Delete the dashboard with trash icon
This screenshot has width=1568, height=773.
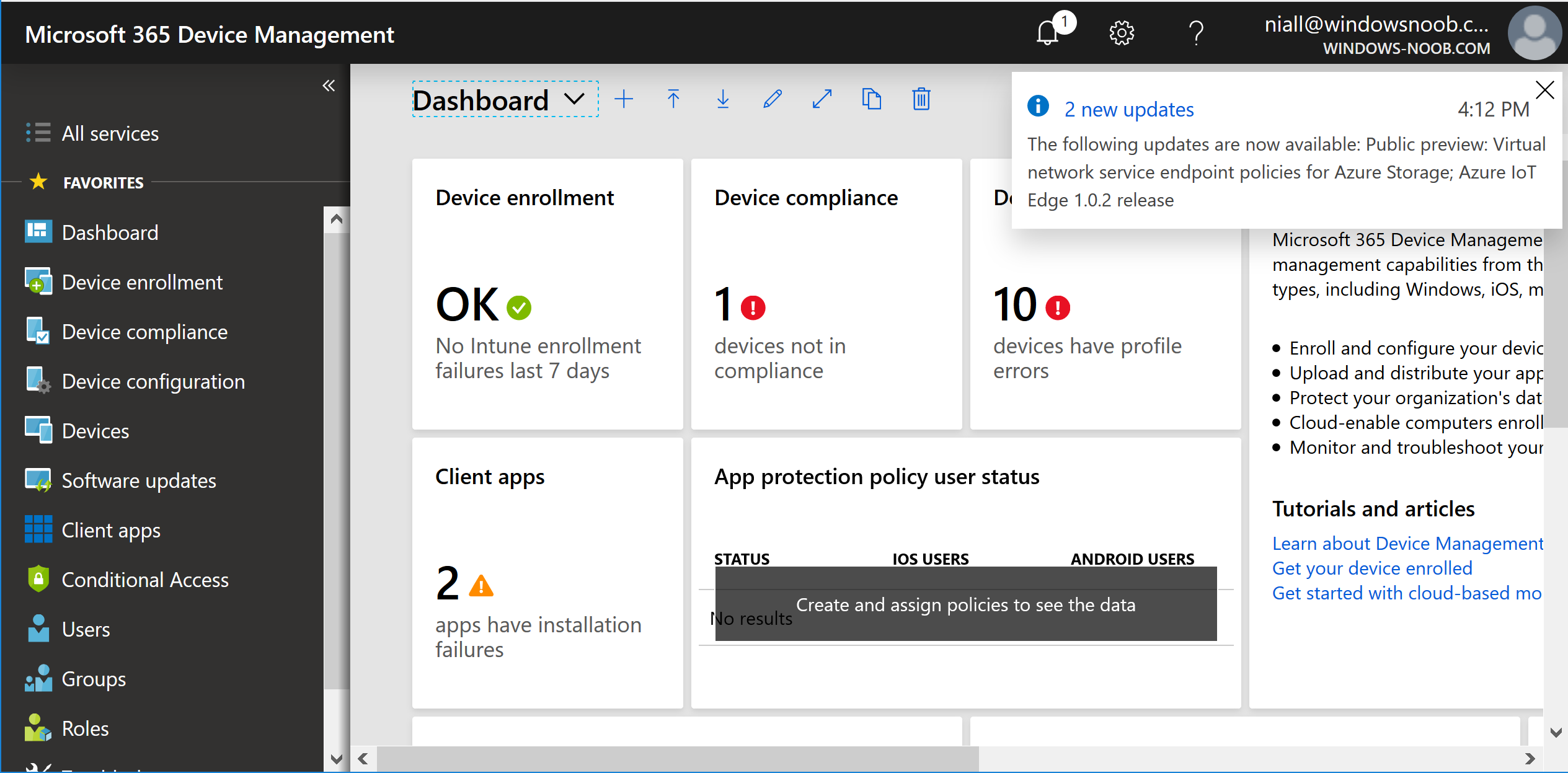(921, 99)
